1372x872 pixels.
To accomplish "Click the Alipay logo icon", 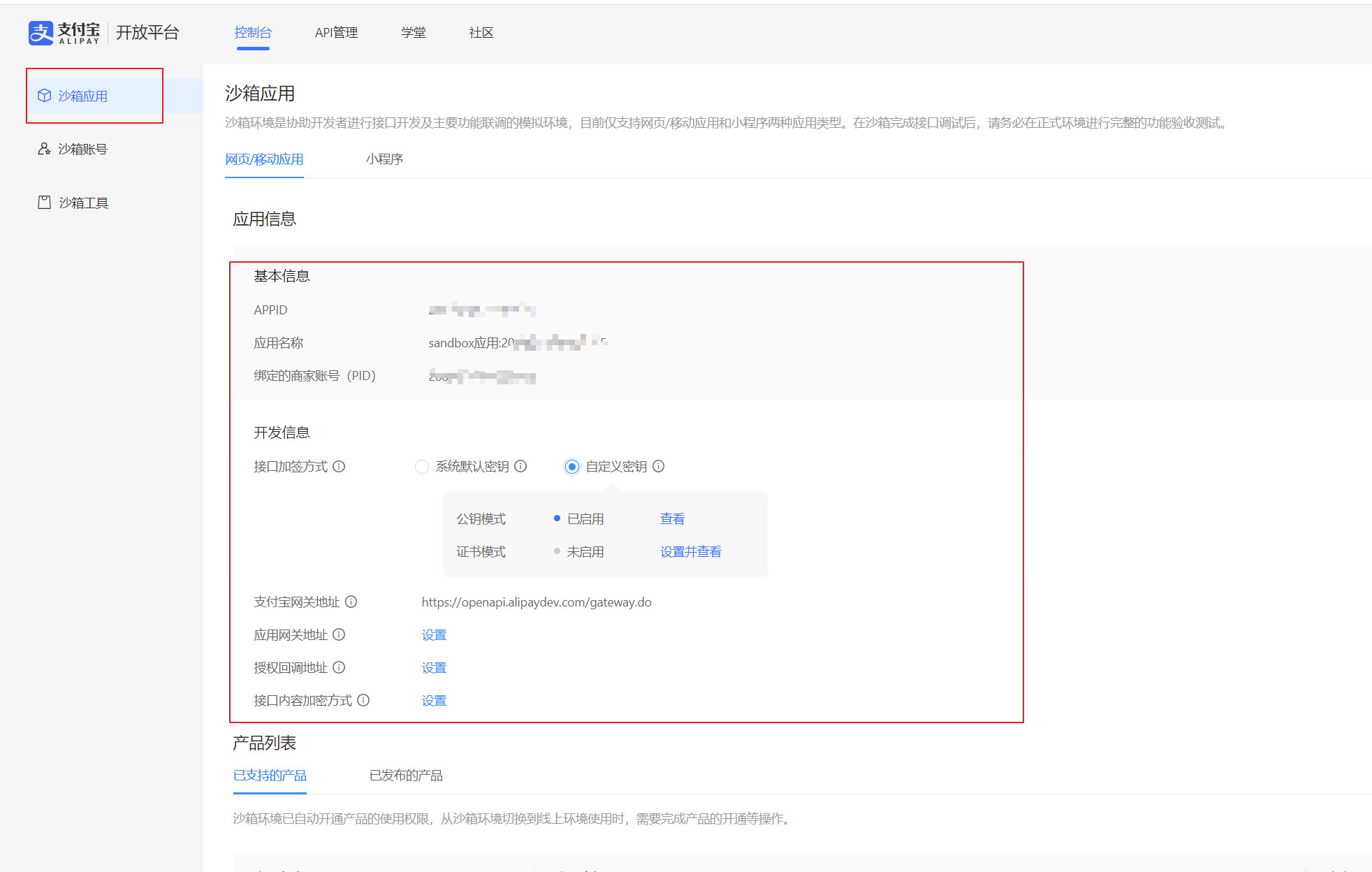I will [x=41, y=33].
